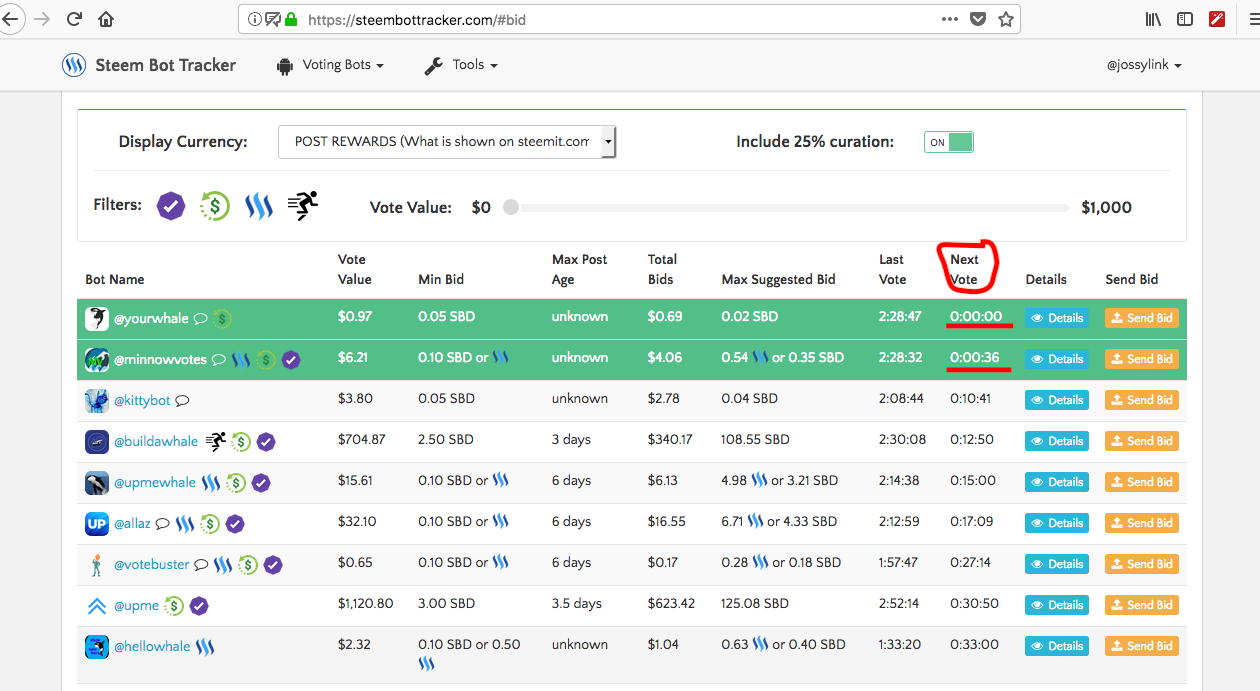This screenshot has height=691, width=1260.
Task: Show site information for the address
Action: [x=254, y=19]
